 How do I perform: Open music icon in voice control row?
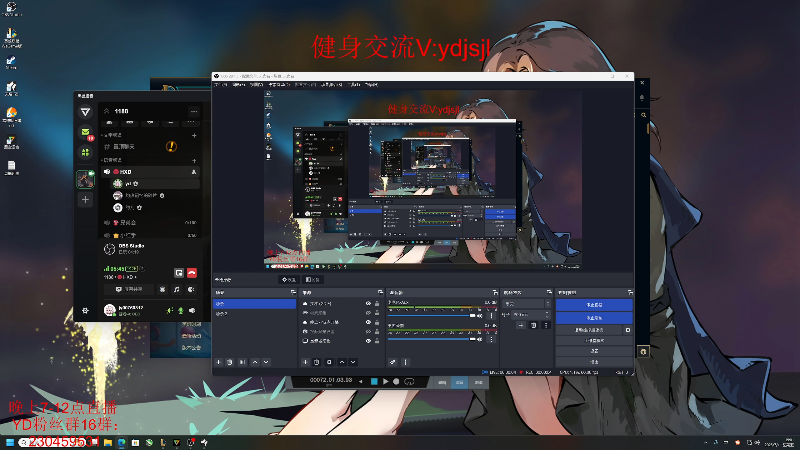click(177, 289)
